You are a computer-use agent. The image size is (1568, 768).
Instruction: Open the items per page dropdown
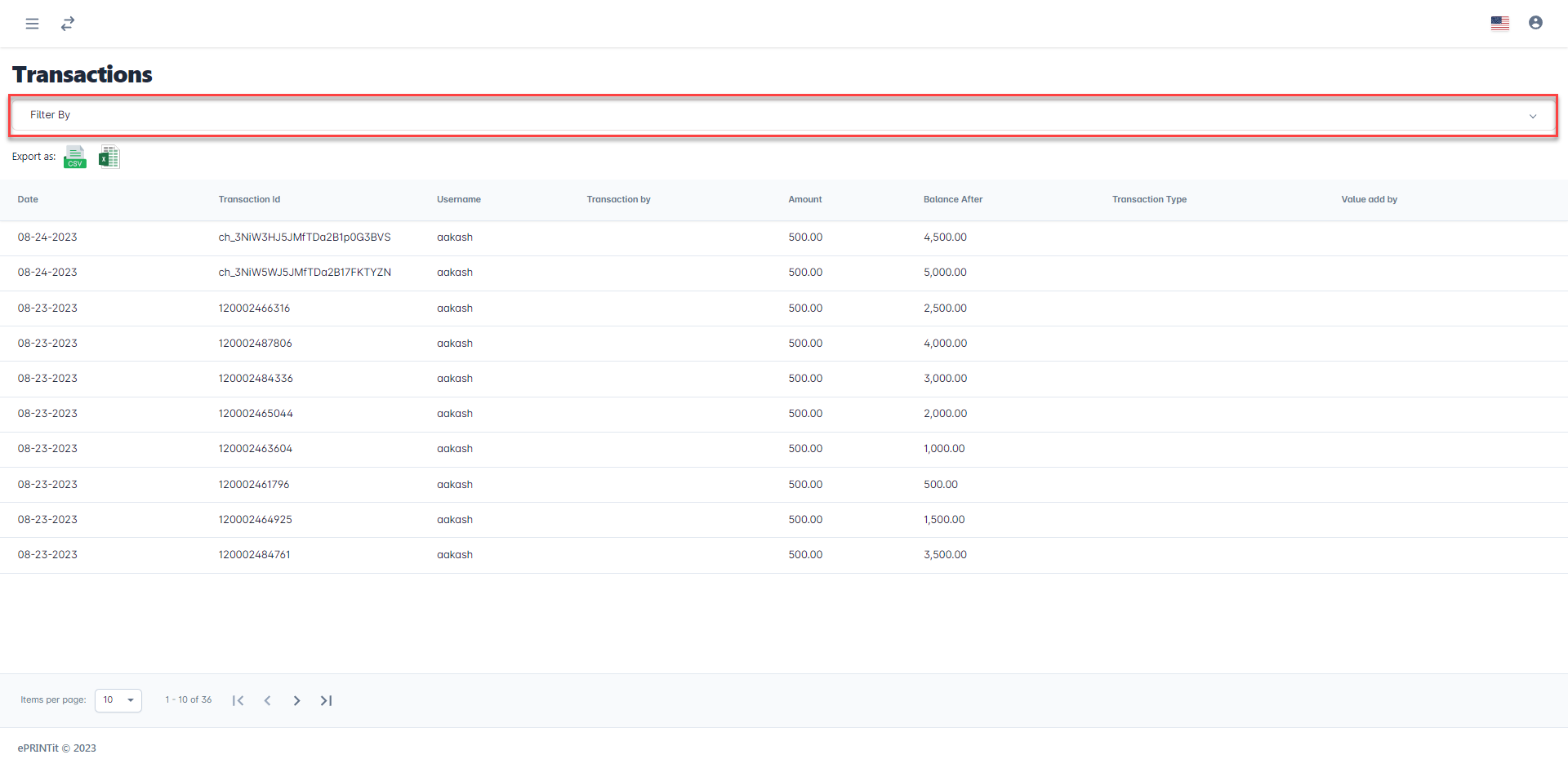click(118, 700)
